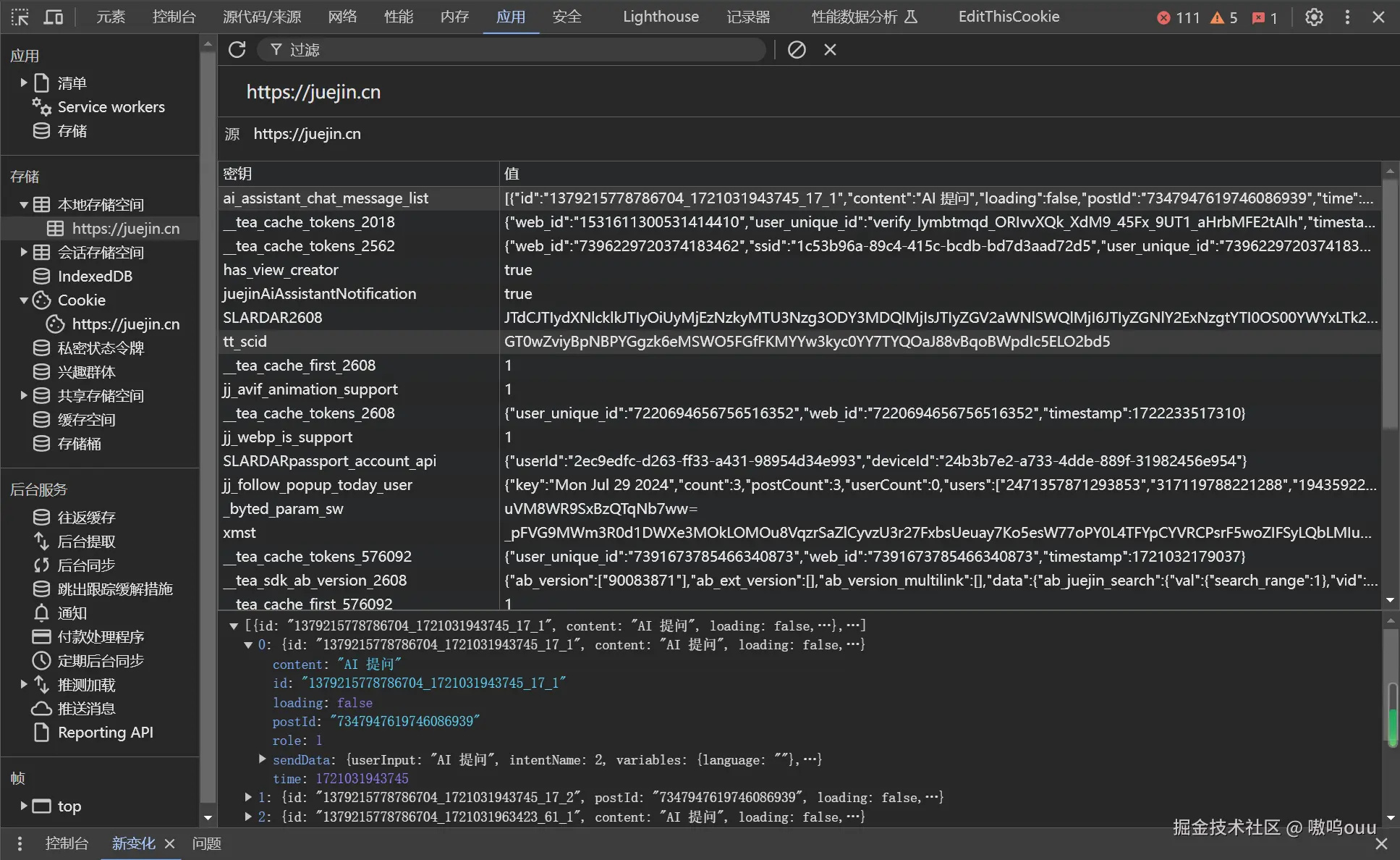Image resolution: width=1400 pixels, height=860 pixels.
Task: Expand the sendData object property
Action: [263, 759]
